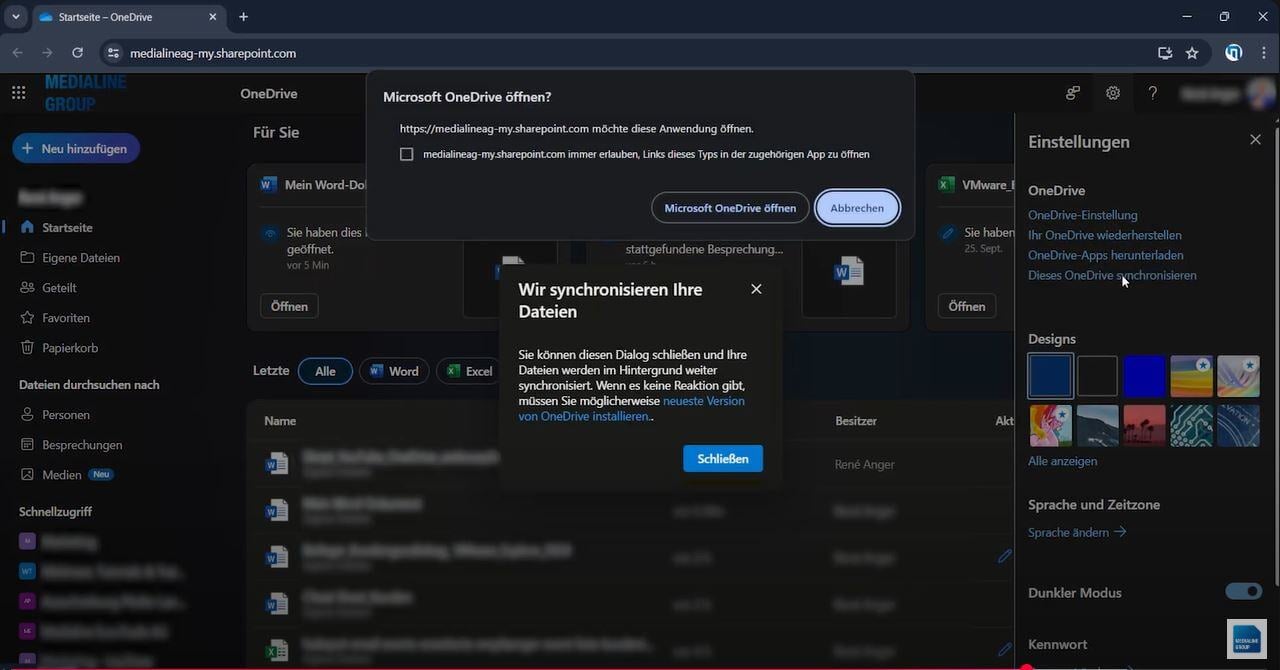Image resolution: width=1280 pixels, height=670 pixels.
Task: Open the OneDrive-Einstellung link
Action: [x=1083, y=215]
